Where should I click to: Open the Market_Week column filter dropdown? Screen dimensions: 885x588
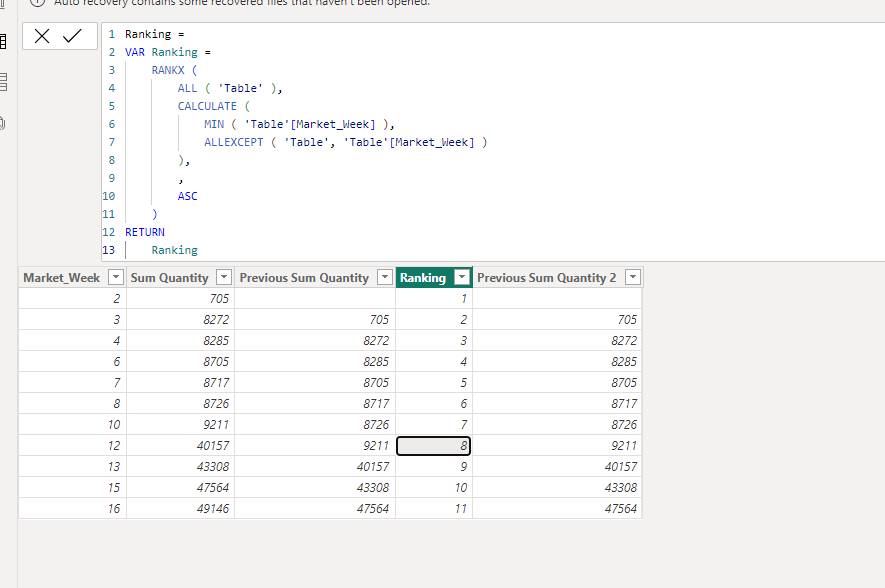[x=116, y=277]
